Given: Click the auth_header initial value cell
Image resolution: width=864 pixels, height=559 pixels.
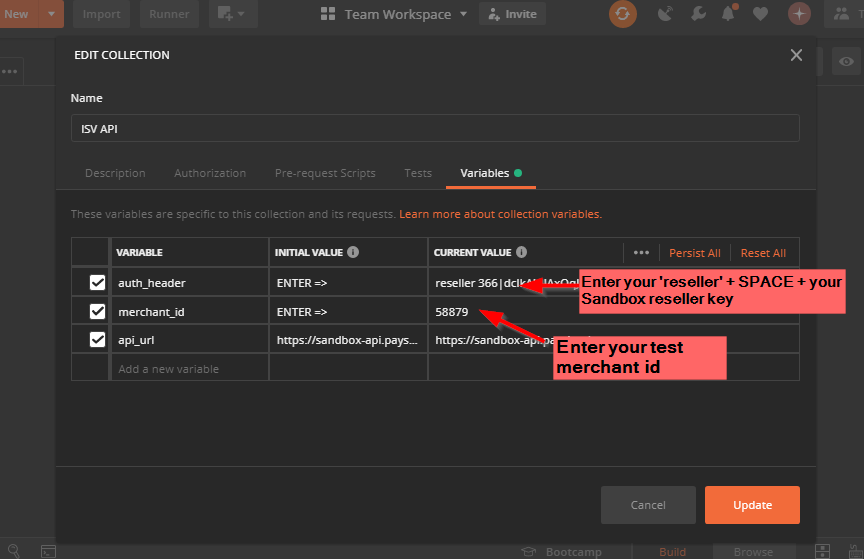Looking at the screenshot, I should pos(348,282).
